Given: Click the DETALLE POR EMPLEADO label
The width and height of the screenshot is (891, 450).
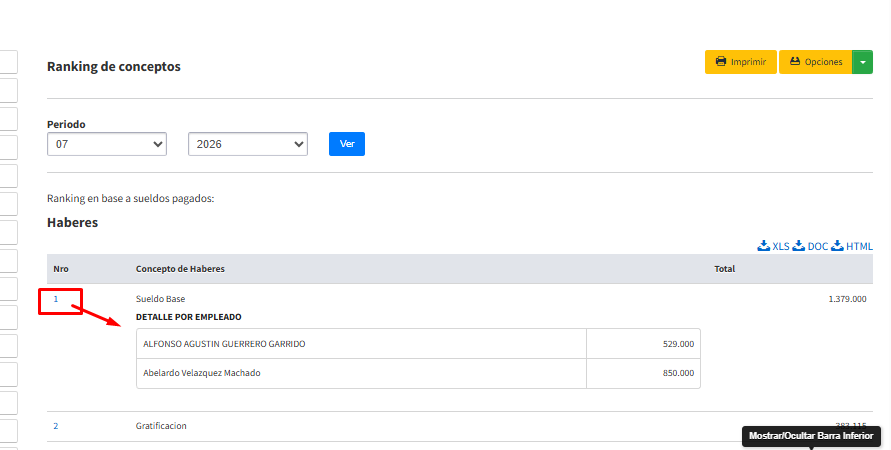Looking at the screenshot, I should [x=189, y=317].
